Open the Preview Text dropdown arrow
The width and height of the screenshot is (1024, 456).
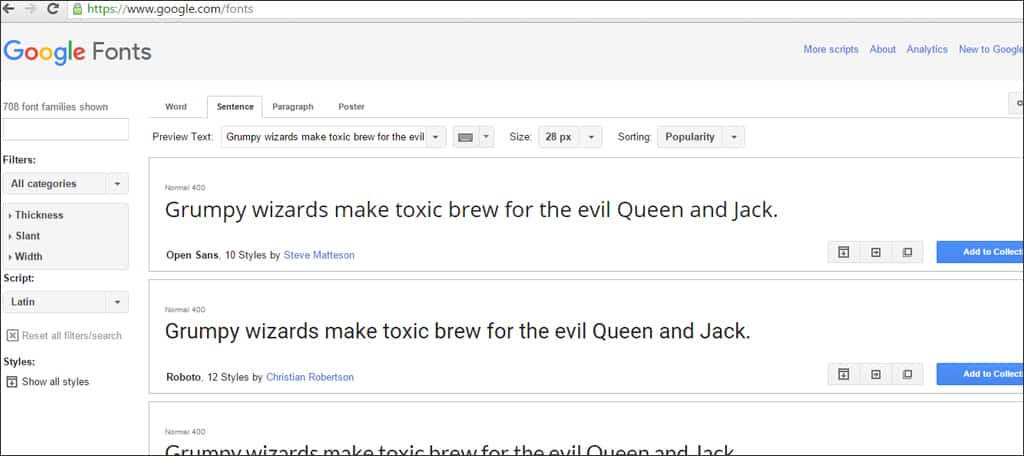(x=436, y=137)
